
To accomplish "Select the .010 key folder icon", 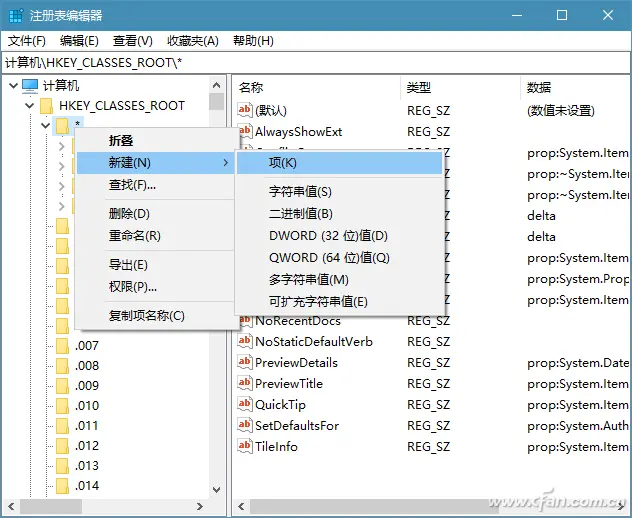I will pyautogui.click(x=62, y=406).
